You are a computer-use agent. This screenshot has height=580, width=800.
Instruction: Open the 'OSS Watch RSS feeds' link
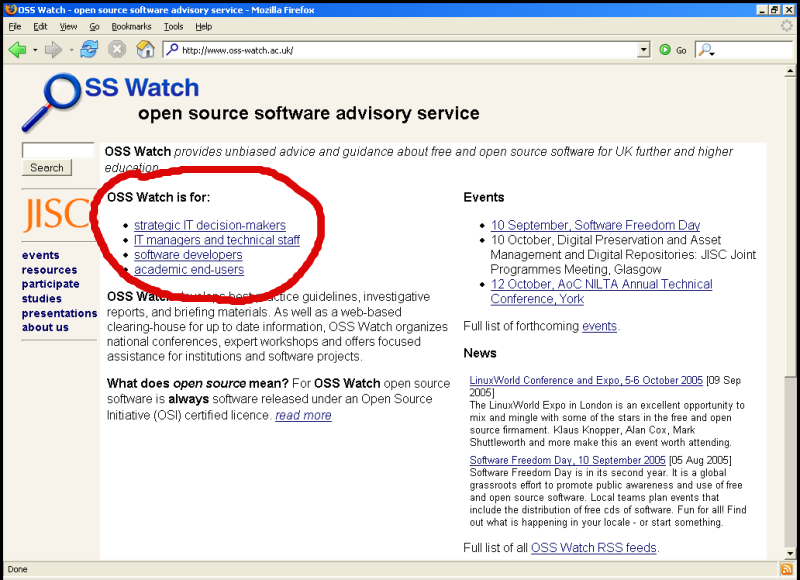tap(594, 548)
